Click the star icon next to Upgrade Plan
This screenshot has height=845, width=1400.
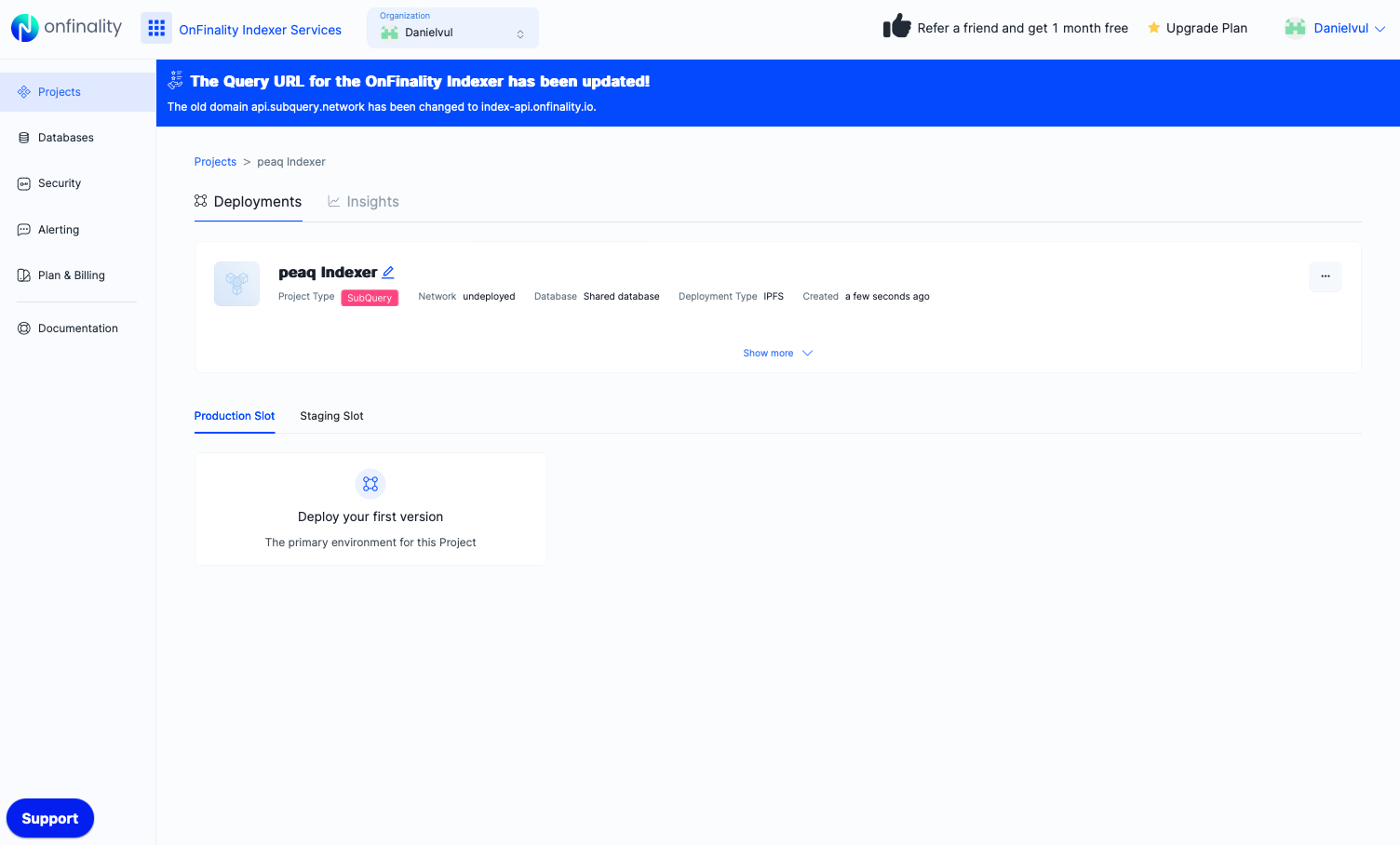pos(1153,28)
